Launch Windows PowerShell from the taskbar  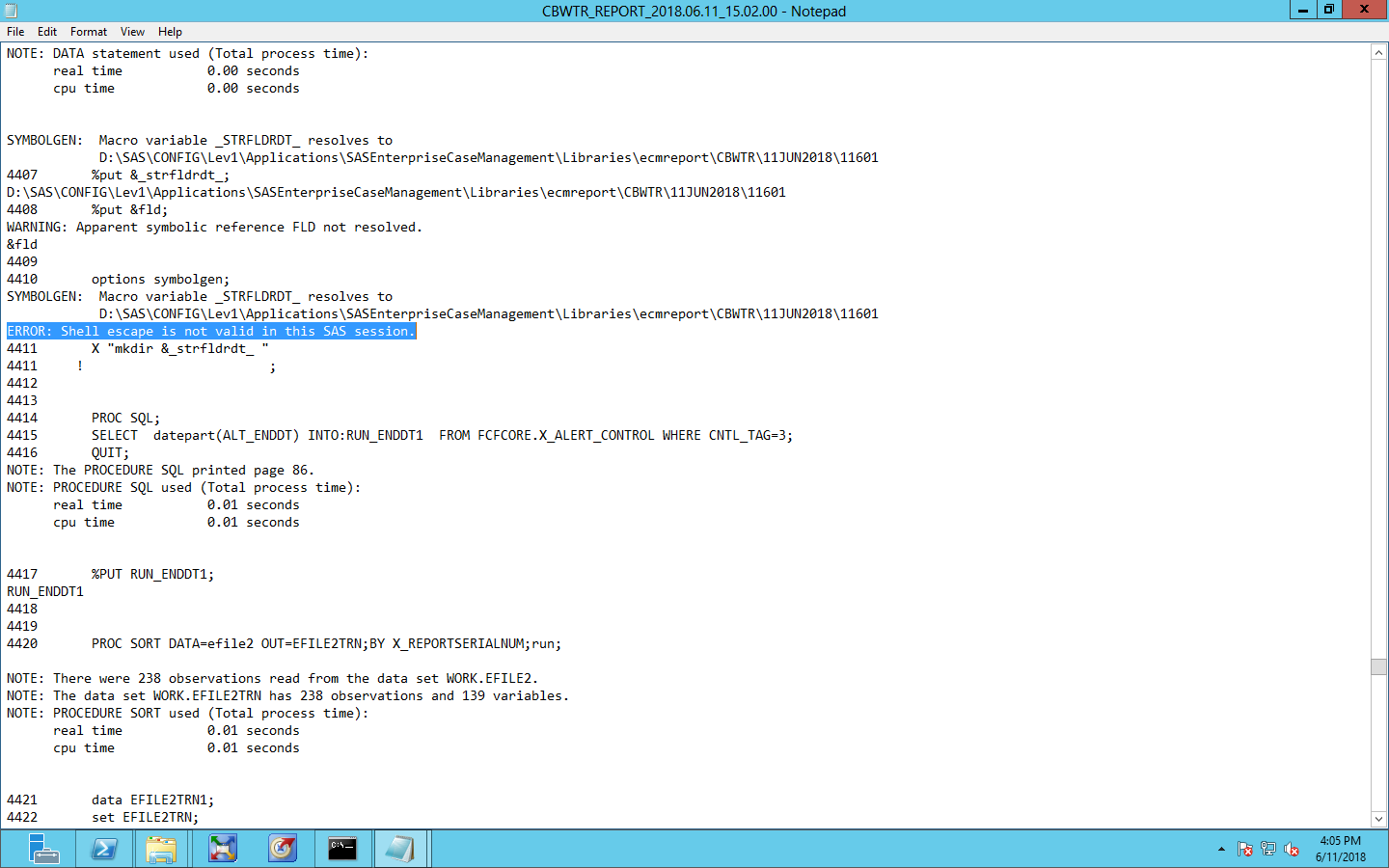[103, 849]
